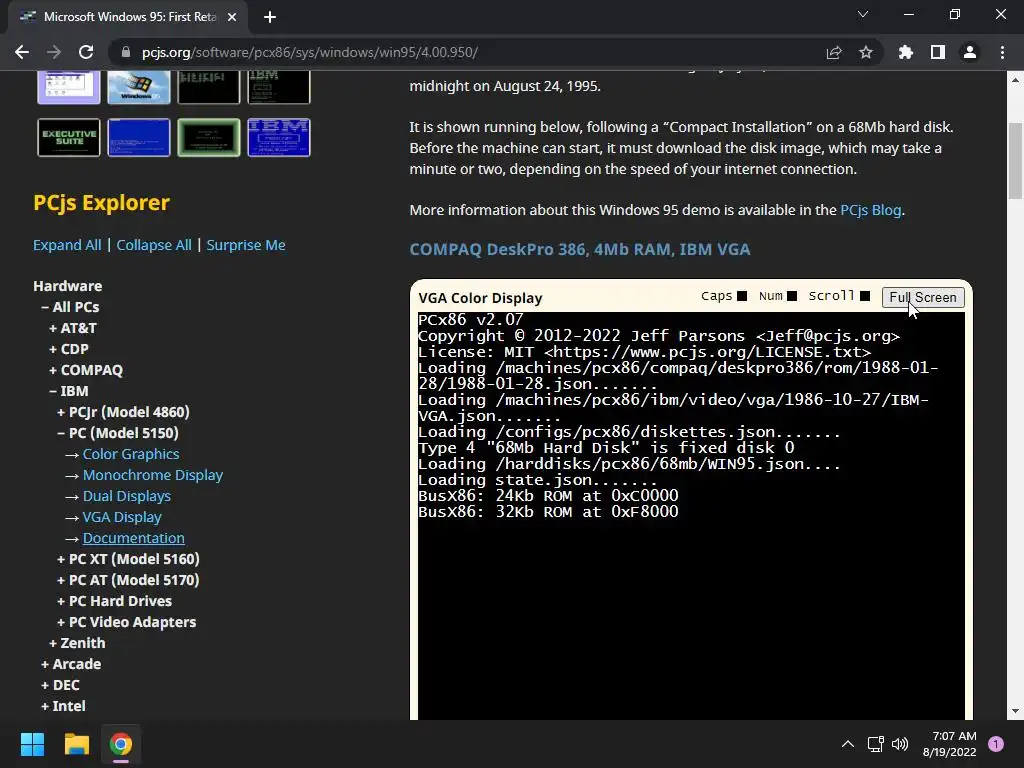Open the network status tray icon
Image resolution: width=1024 pixels, height=768 pixels.
pos(875,744)
